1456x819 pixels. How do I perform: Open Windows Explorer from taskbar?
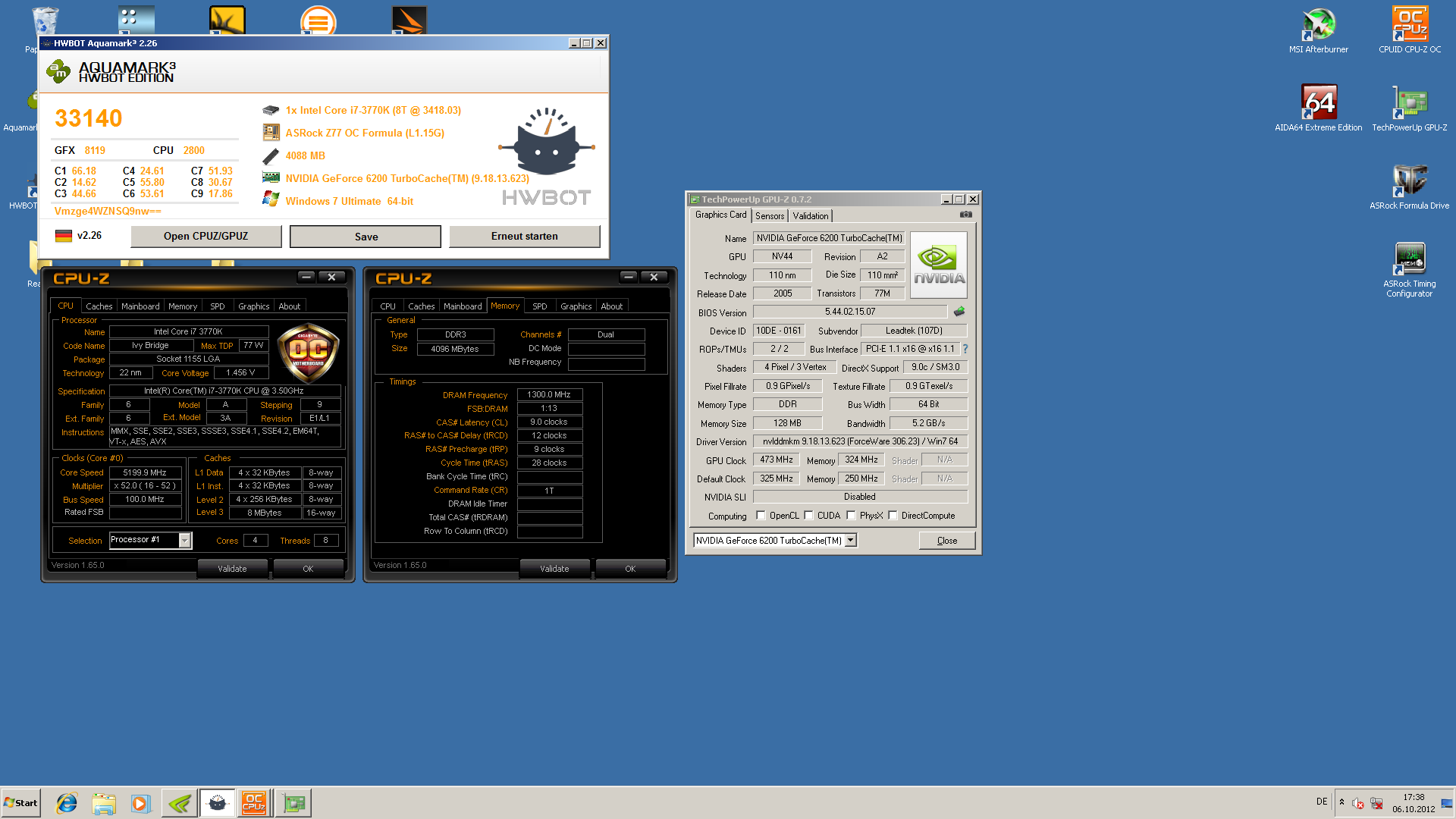click(x=104, y=803)
